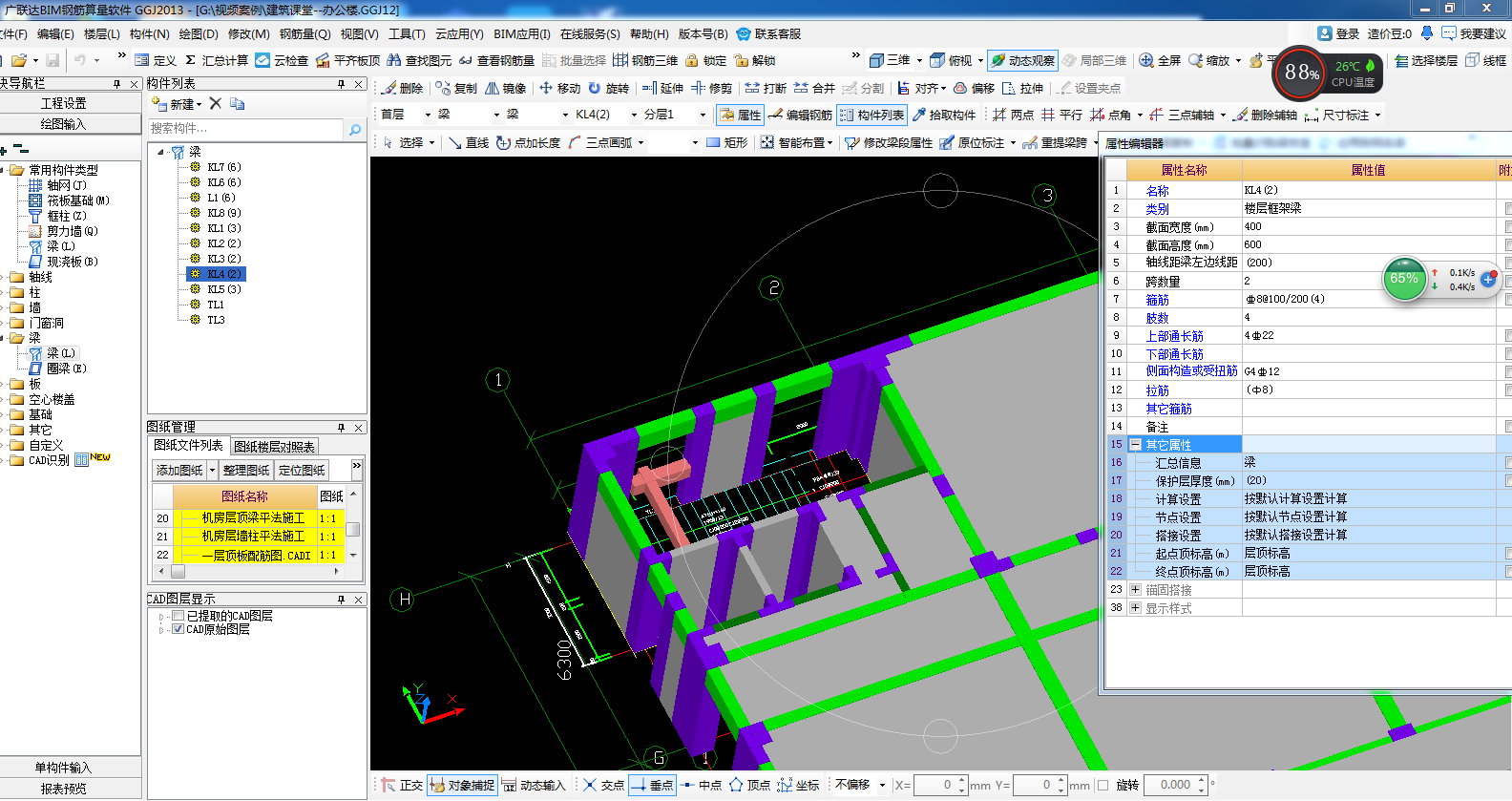Click the 汇总计算 (sum calculate) icon
Screen dimensions: 1512x801
pyautogui.click(x=216, y=60)
